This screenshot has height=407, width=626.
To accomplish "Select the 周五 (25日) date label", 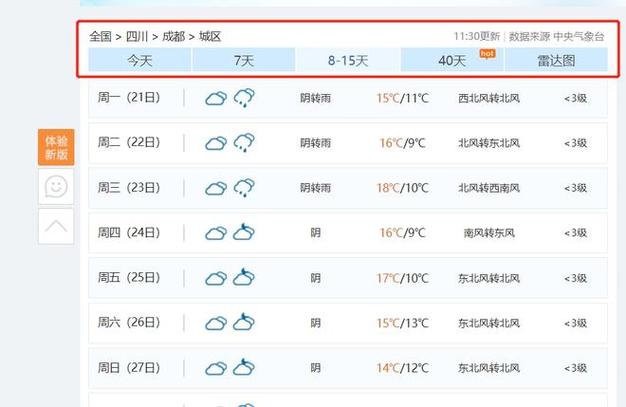I will tap(129, 277).
